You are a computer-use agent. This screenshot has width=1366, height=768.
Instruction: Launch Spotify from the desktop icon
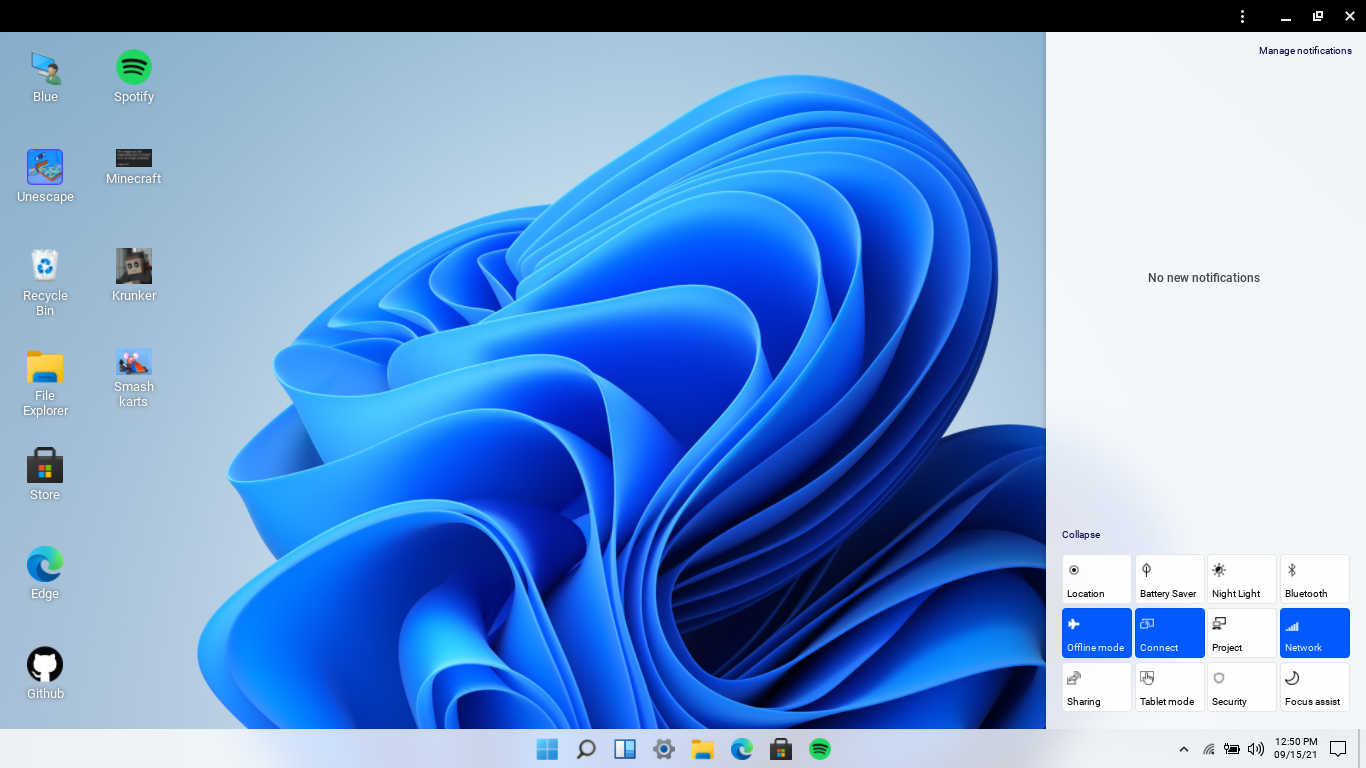[134, 77]
